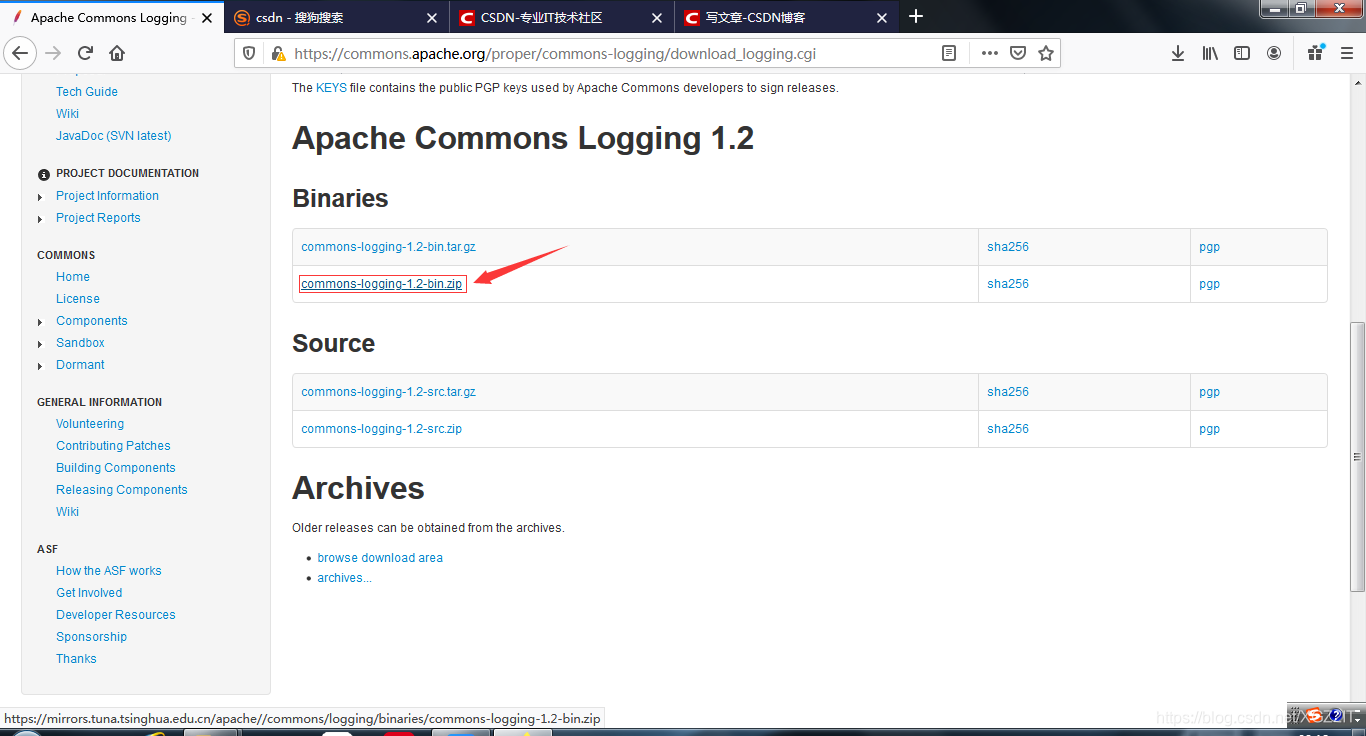Image resolution: width=1366 pixels, height=736 pixels.
Task: Open sha256 for bin.tar.gz
Action: tap(1008, 247)
